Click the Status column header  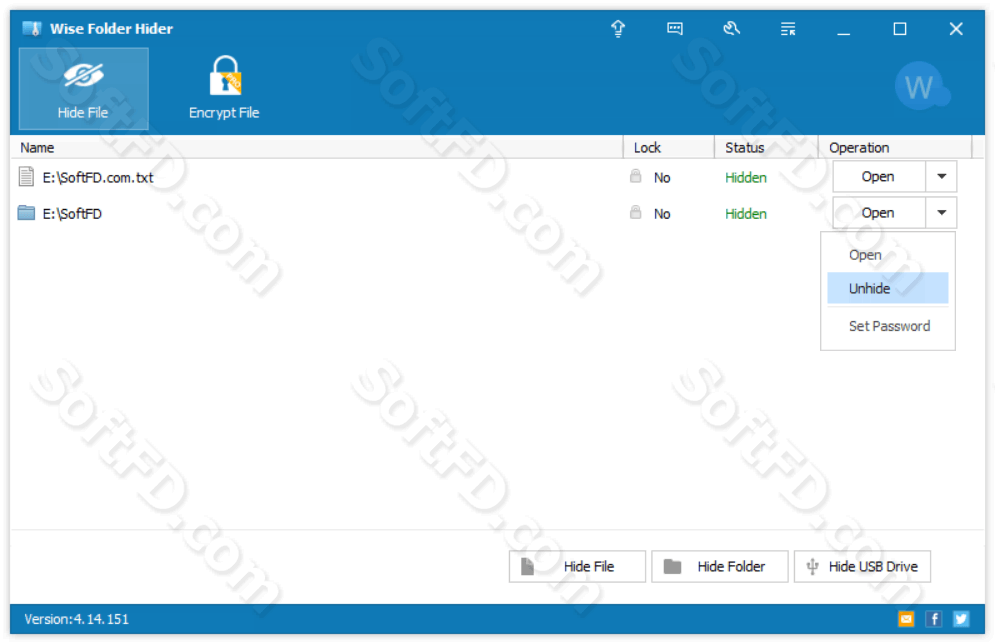point(767,148)
